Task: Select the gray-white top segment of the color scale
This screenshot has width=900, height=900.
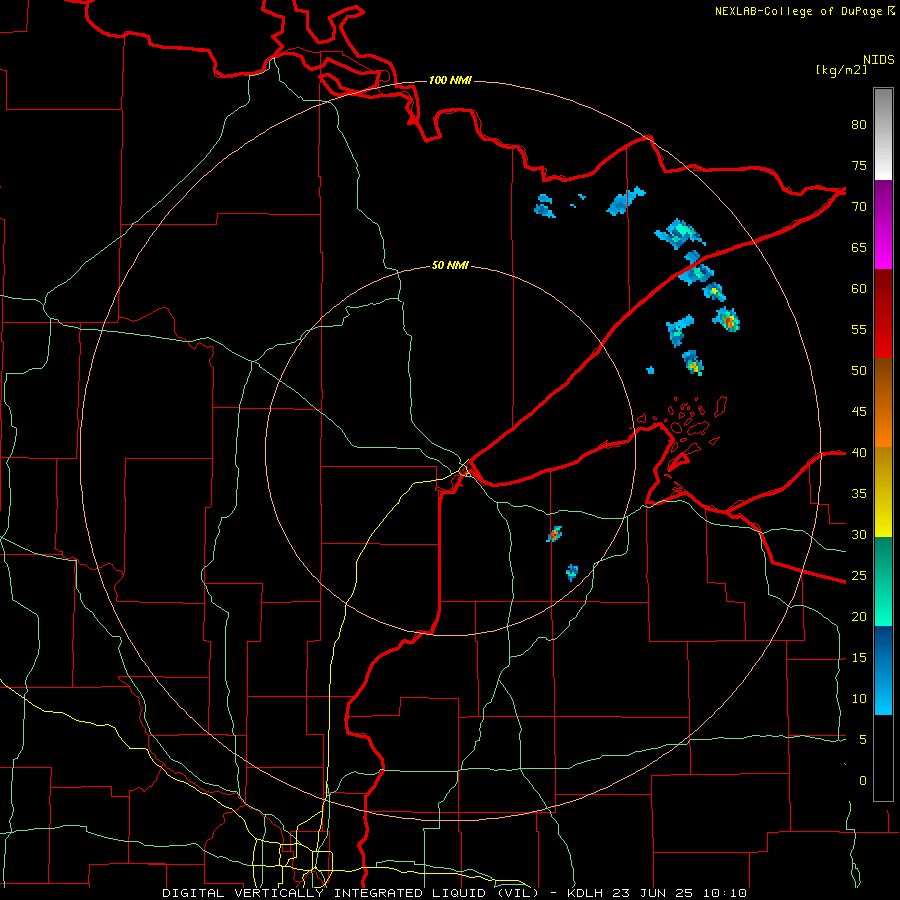Action: click(x=883, y=134)
